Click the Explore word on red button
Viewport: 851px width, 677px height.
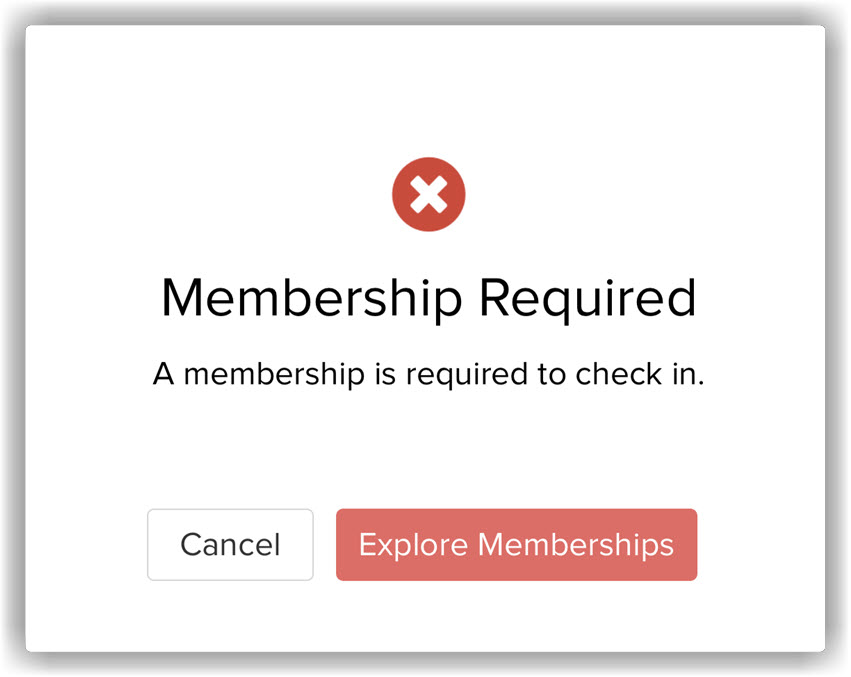coord(414,545)
